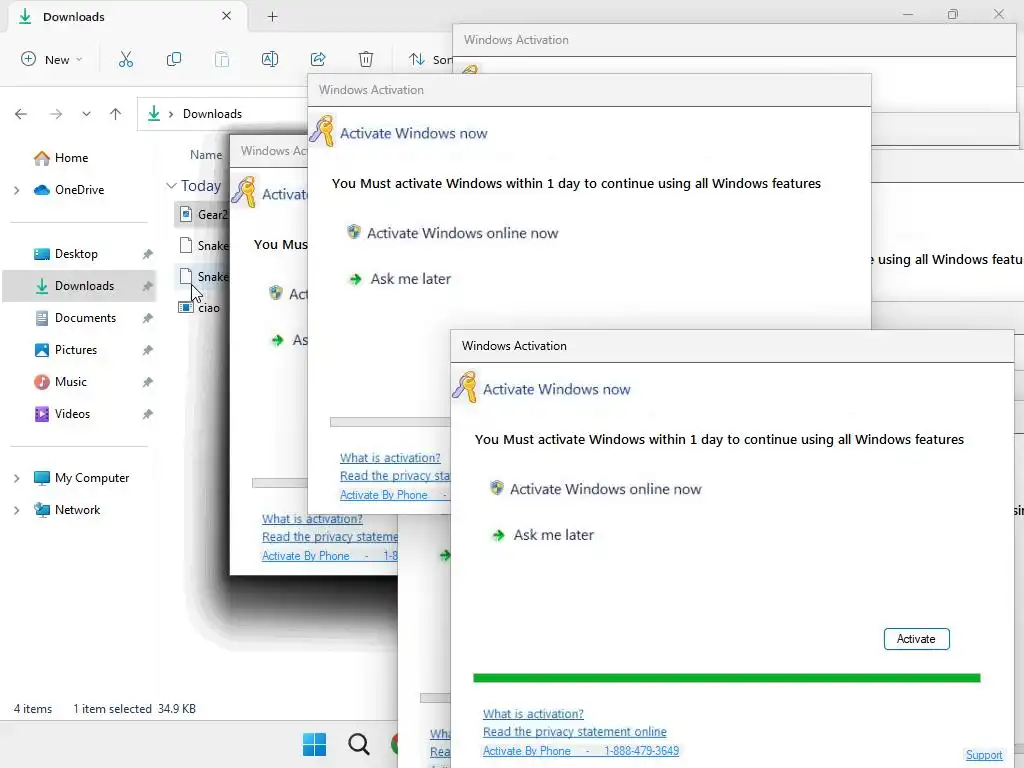This screenshot has height=768, width=1024.
Task: Open Music in the navigation pane
Action: click(71, 381)
